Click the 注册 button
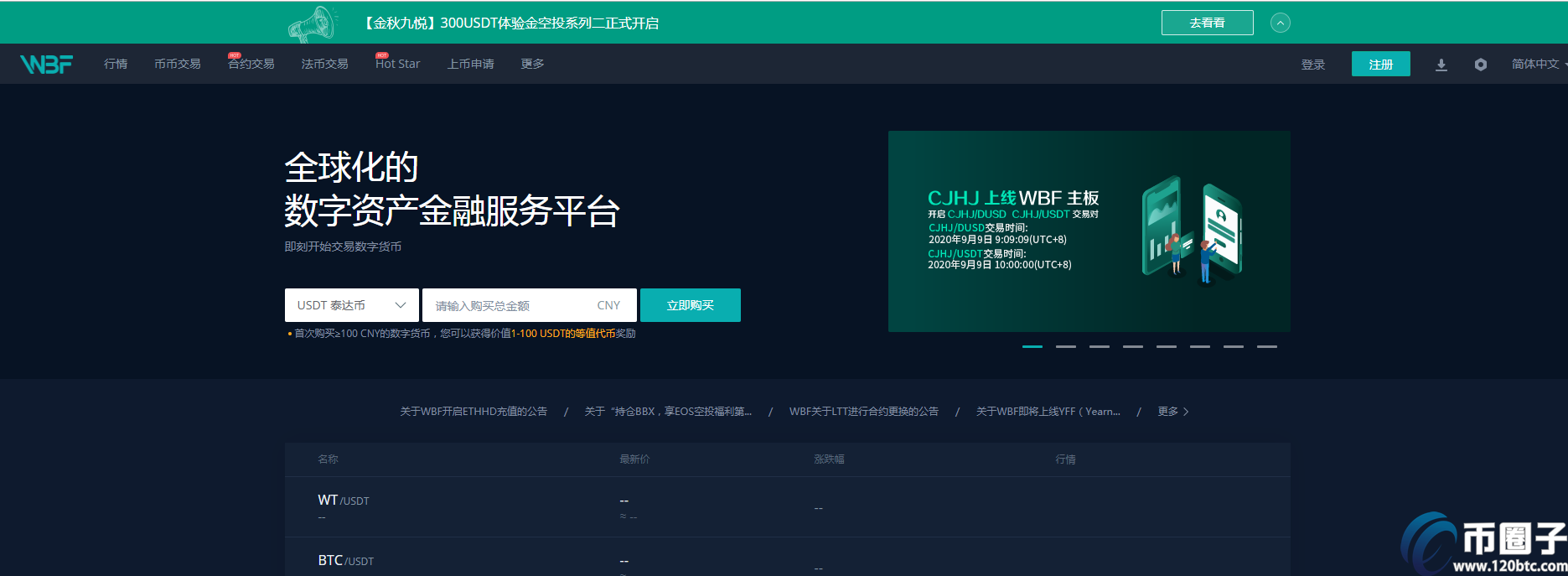Image resolution: width=1568 pixels, height=576 pixels. tap(1380, 64)
